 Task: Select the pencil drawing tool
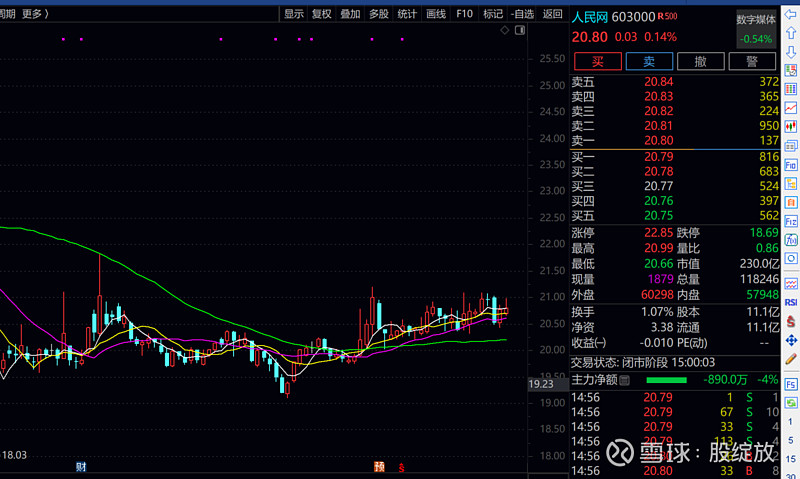tap(790, 359)
